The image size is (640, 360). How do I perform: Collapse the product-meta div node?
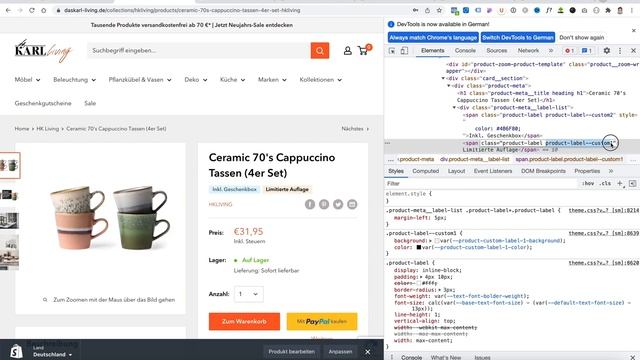tap(449, 86)
